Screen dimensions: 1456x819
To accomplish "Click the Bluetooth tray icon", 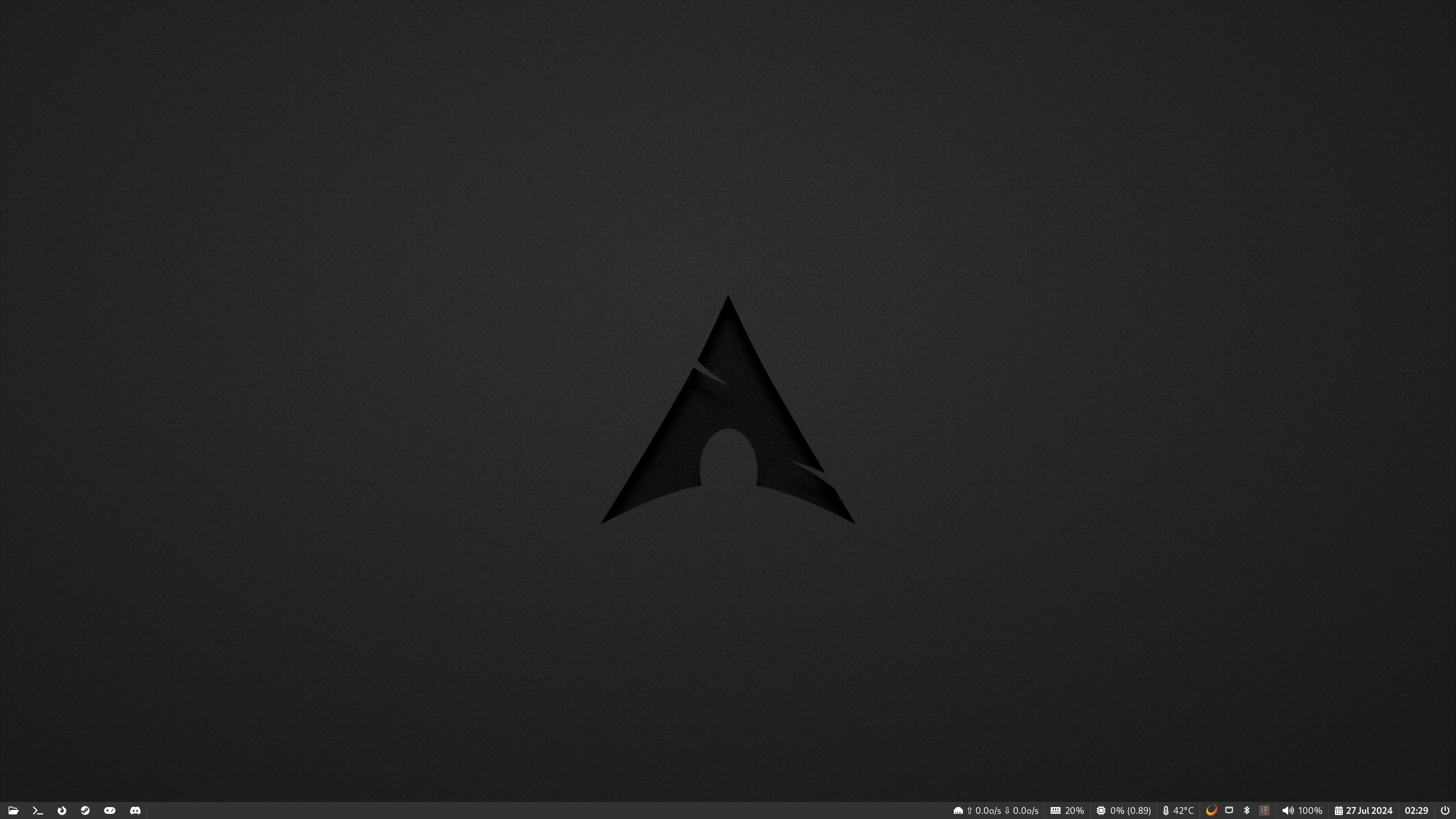I will click(1247, 810).
